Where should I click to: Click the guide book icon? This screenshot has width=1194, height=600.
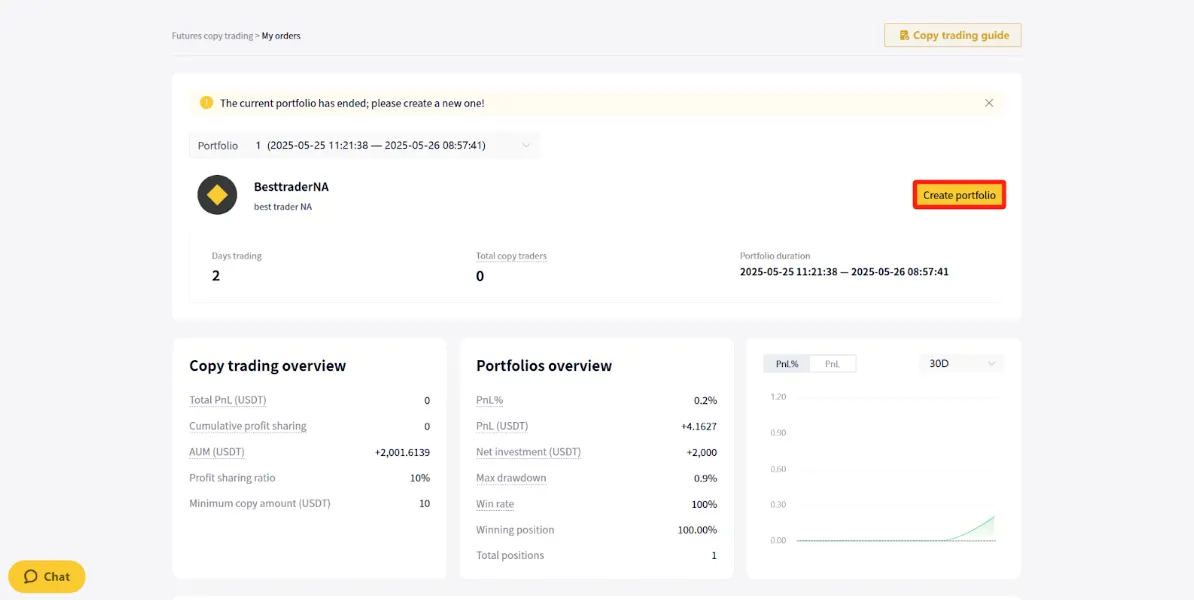pyautogui.click(x=904, y=35)
